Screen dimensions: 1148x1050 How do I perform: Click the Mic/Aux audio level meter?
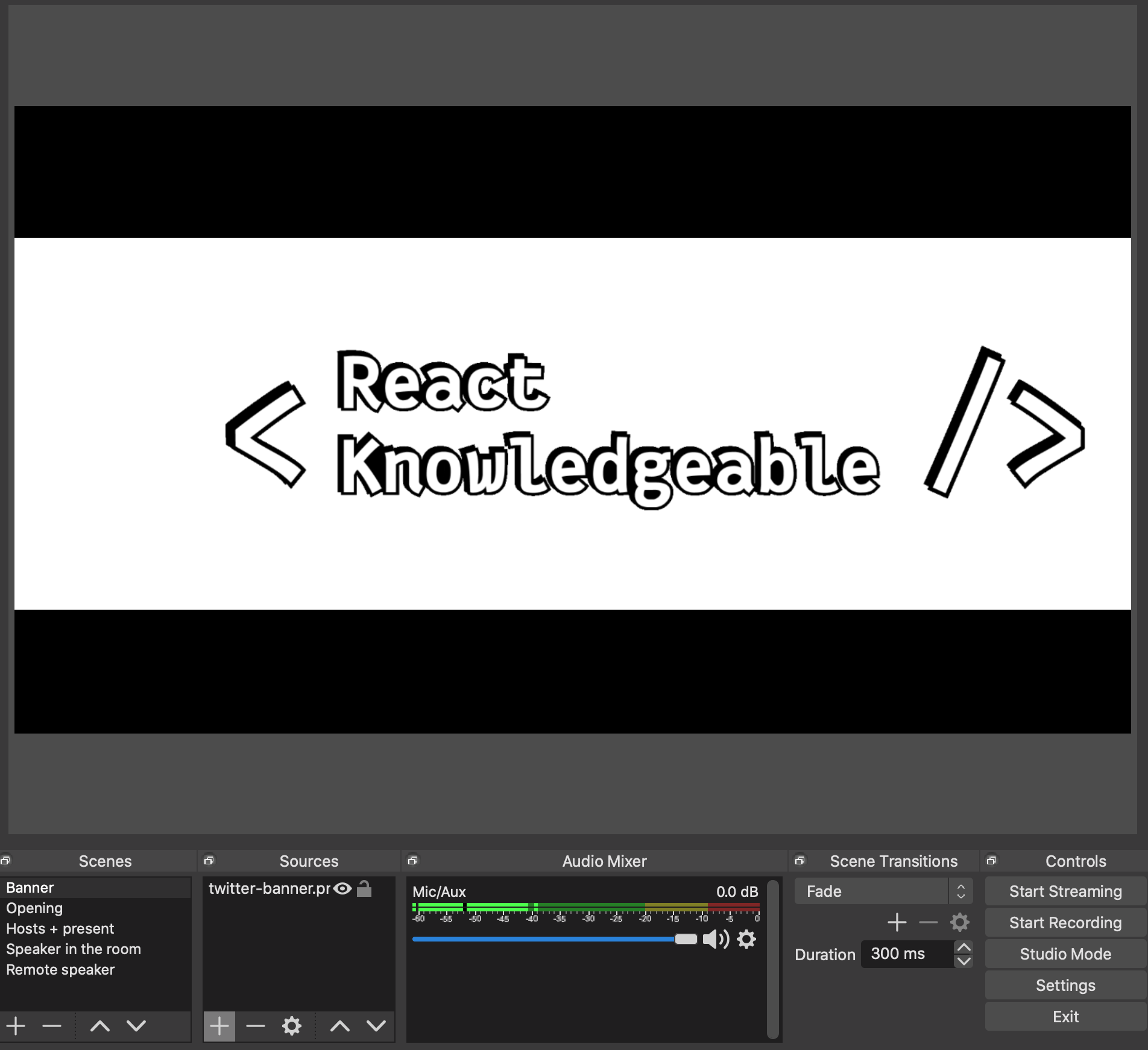[586, 907]
